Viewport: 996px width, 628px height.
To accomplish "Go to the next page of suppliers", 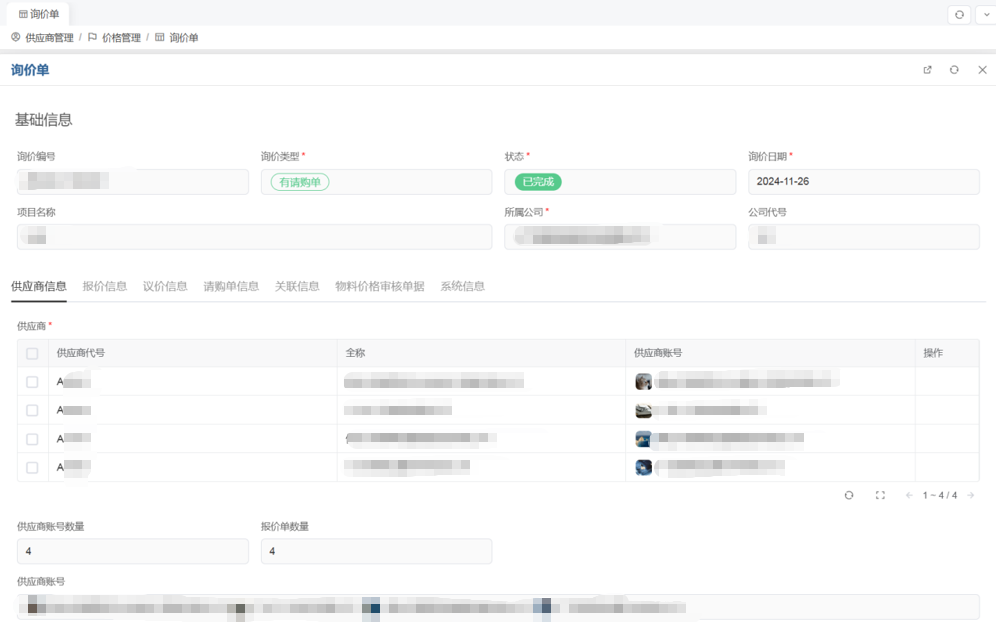I will pos(970,495).
